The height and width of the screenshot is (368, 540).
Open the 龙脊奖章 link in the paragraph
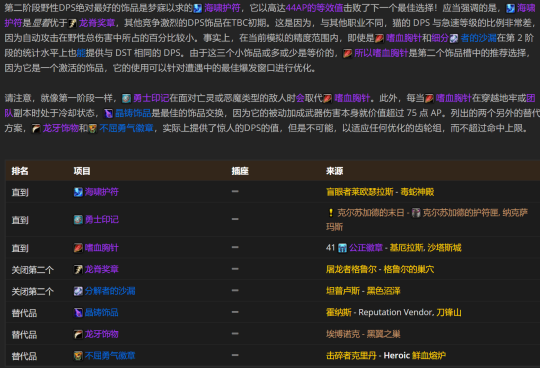[x=97, y=23]
